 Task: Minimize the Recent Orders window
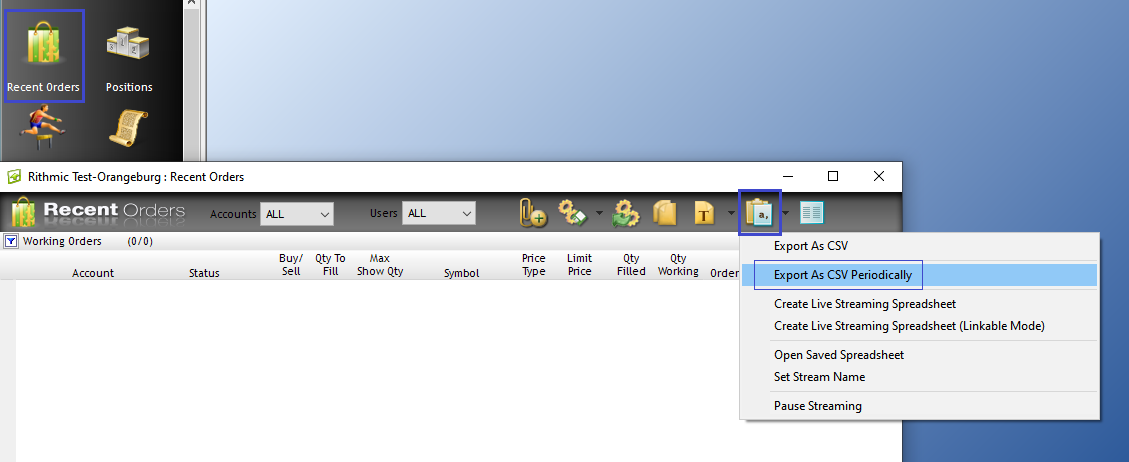[x=789, y=176]
